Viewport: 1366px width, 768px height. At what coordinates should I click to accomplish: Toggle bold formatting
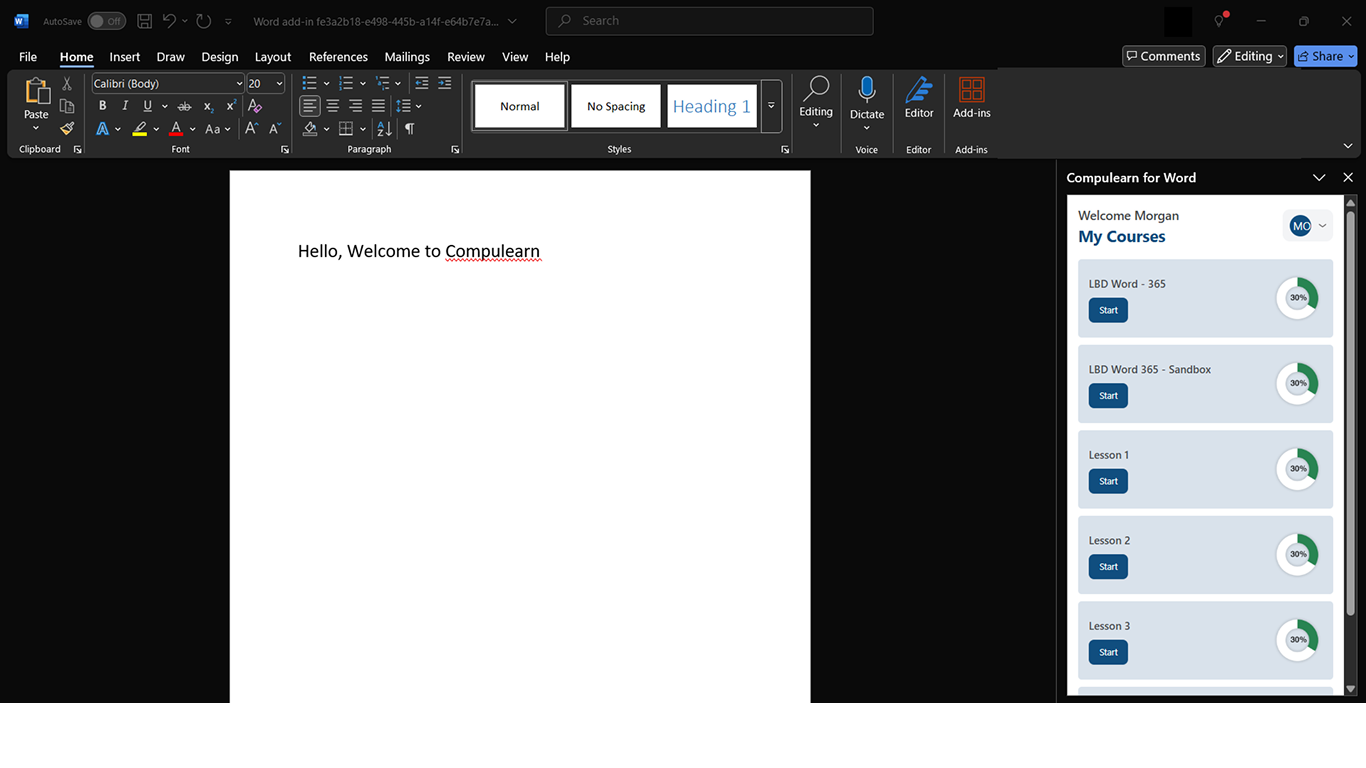tap(102, 106)
